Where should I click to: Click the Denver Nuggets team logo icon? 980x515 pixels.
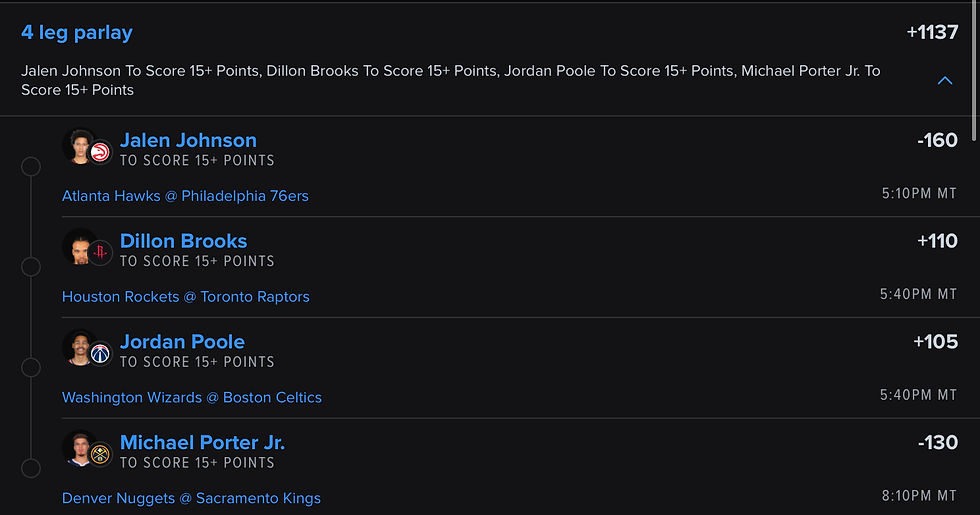pos(100,455)
